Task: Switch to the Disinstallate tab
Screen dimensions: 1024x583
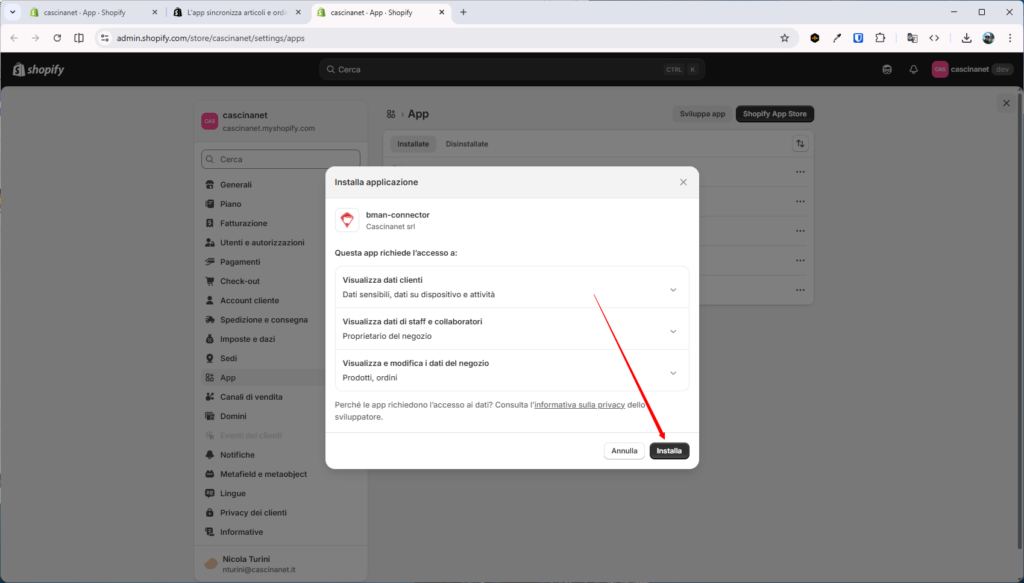Action: [467, 144]
